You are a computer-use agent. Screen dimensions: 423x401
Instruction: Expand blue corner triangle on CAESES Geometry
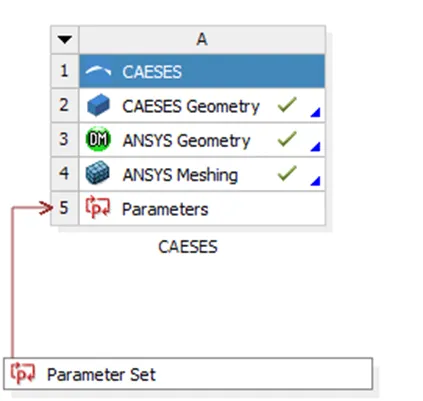point(315,112)
